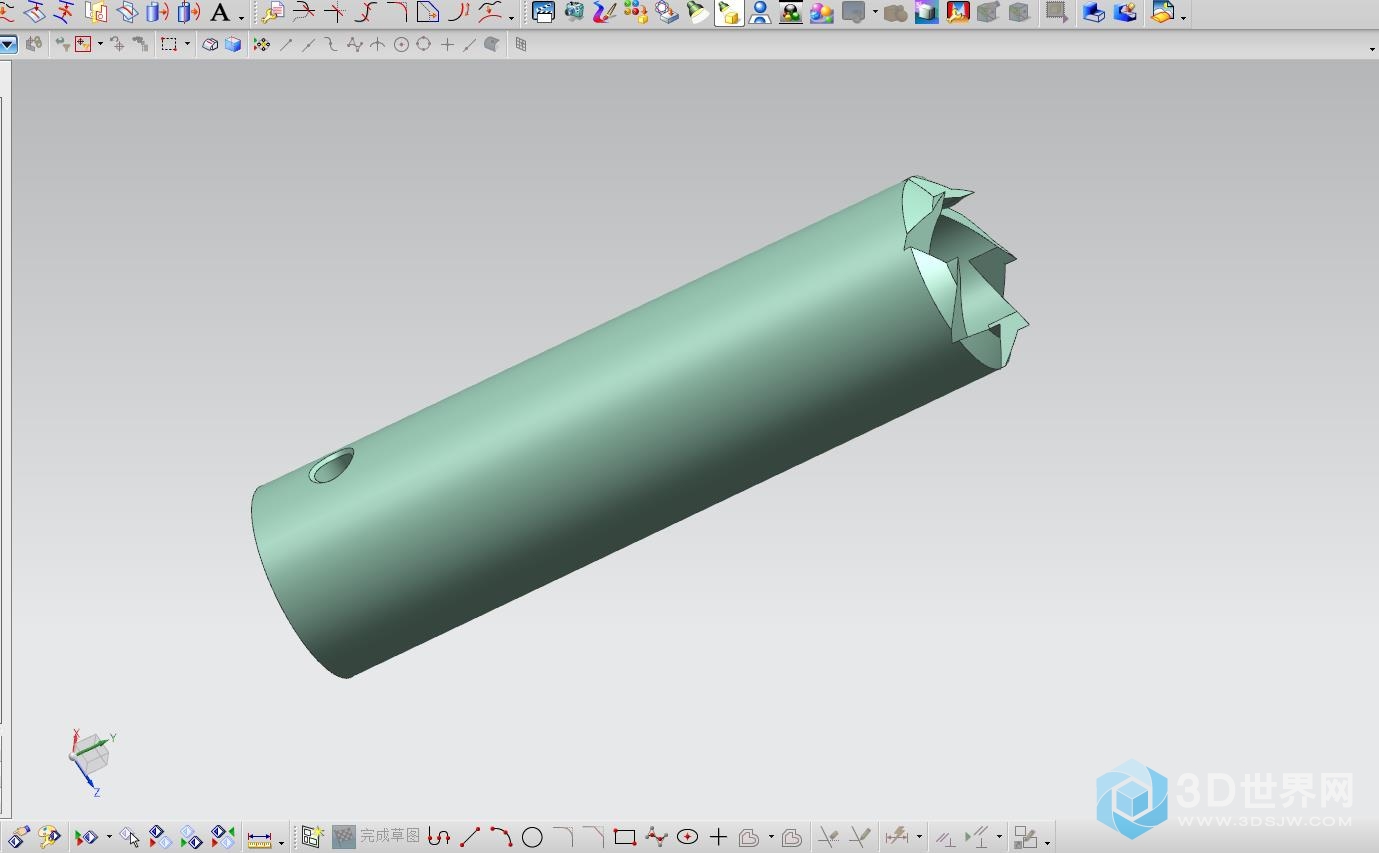
Task: Click the sketch in task environment icon
Action: (312, 837)
